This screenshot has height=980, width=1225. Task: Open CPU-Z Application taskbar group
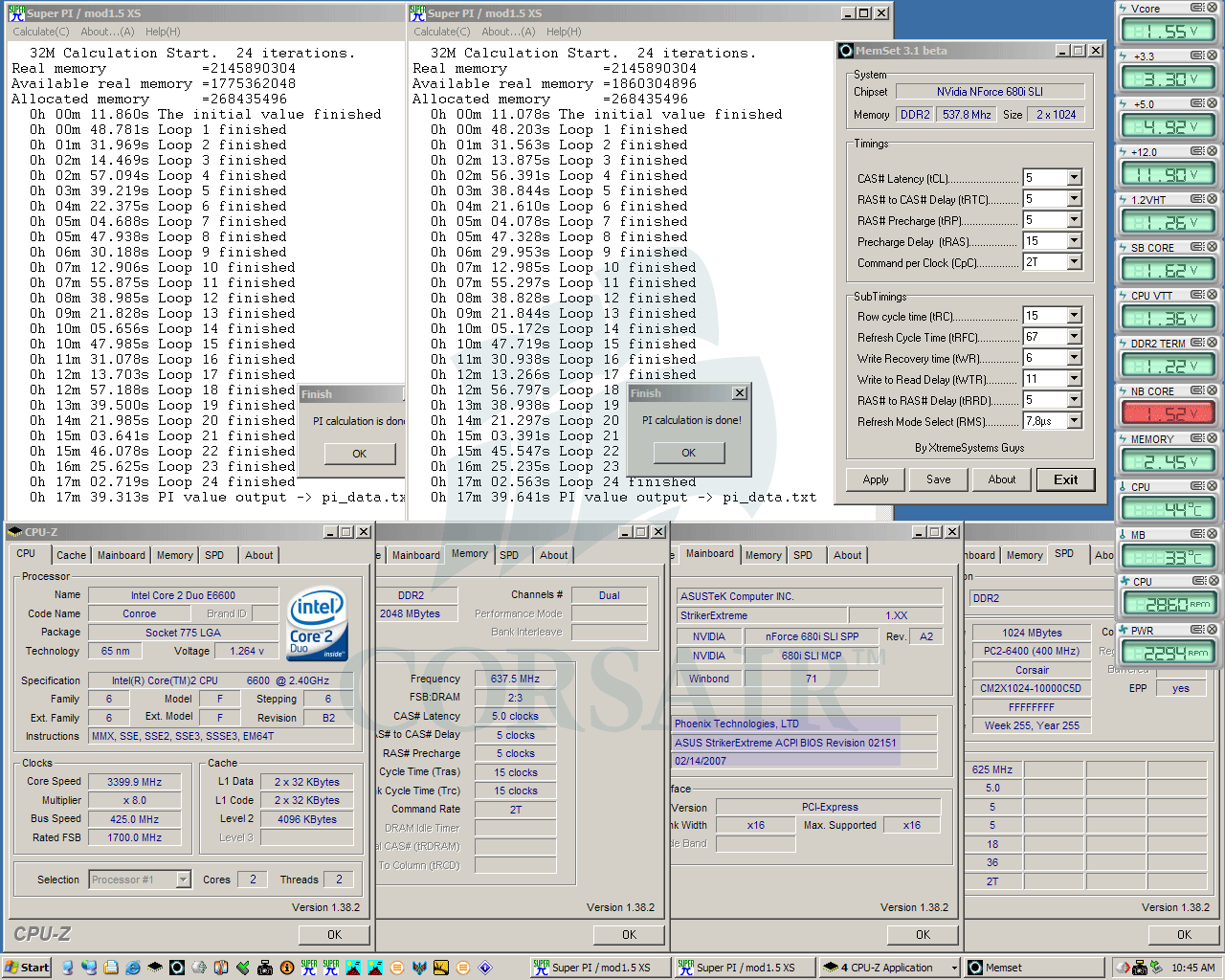click(890, 968)
